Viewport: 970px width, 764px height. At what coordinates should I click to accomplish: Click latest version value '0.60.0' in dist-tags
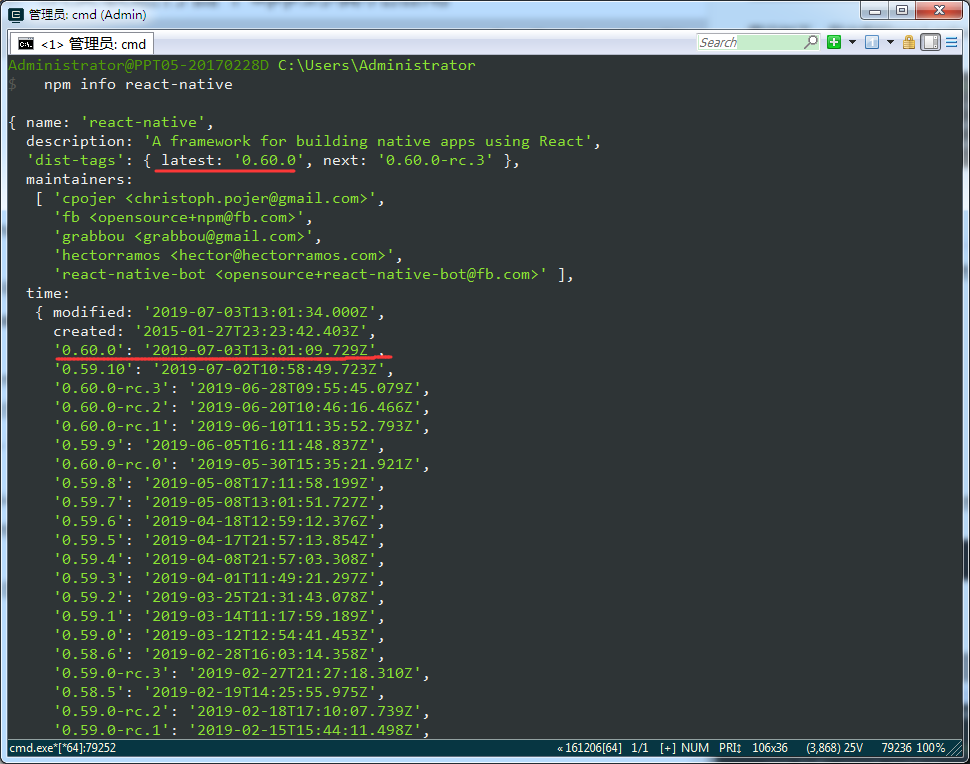pyautogui.click(x=268, y=160)
